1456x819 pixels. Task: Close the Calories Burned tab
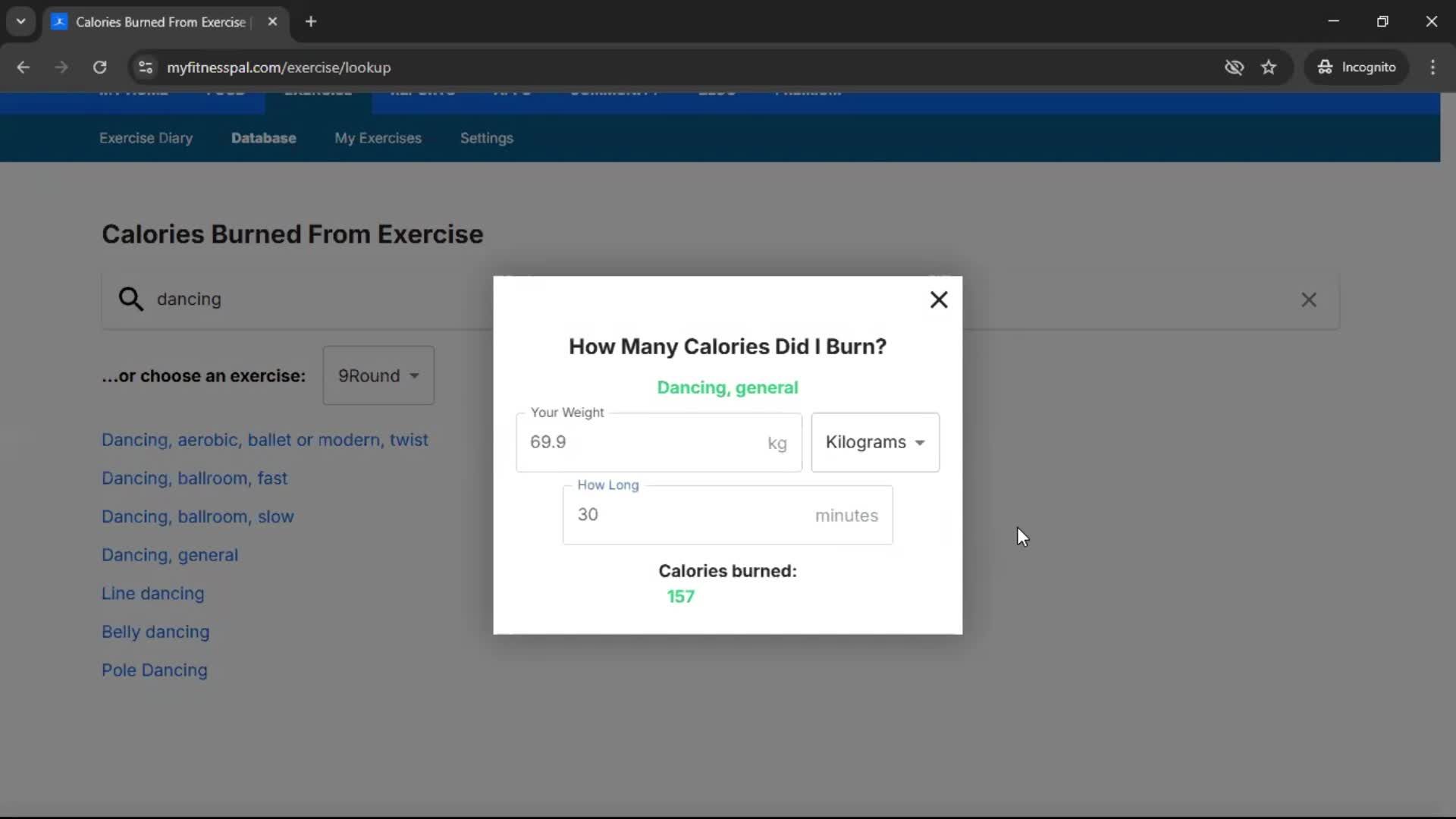(272, 21)
